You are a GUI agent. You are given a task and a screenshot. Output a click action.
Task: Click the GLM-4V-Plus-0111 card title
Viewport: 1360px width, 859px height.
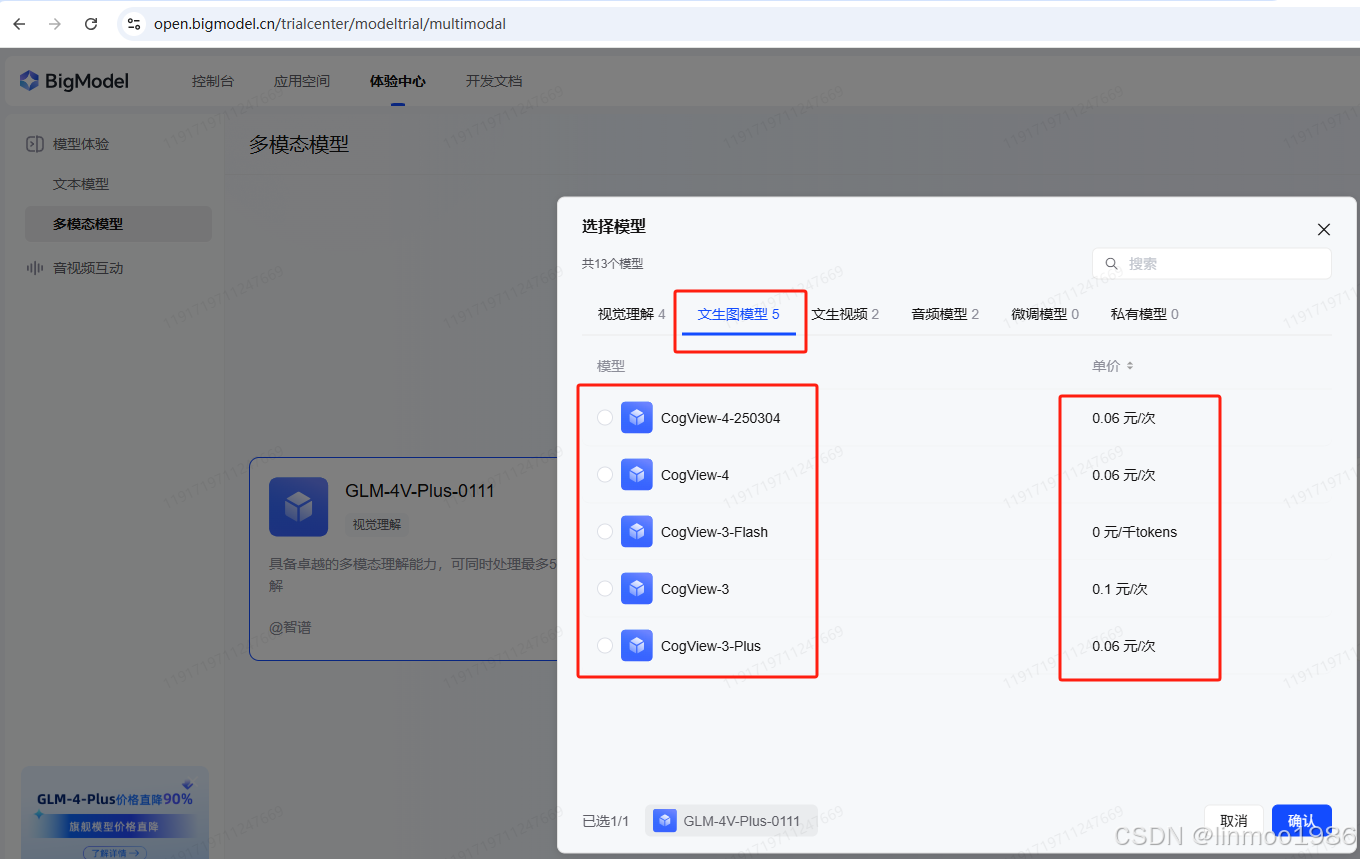(420, 491)
